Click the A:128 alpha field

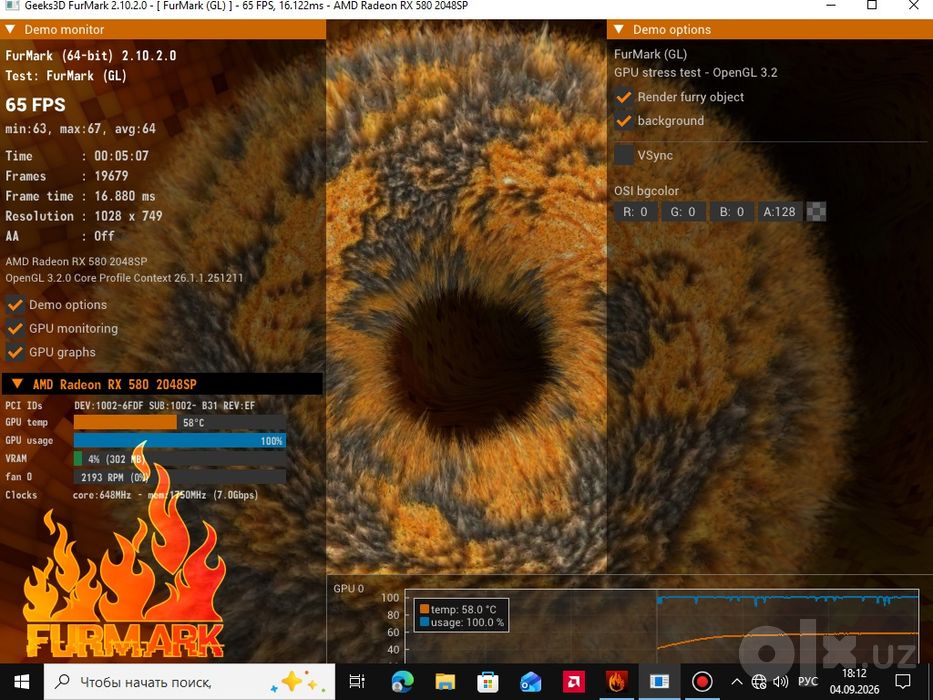[779, 212]
